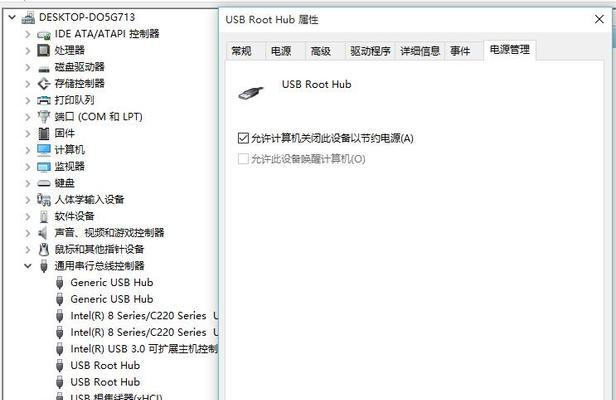The image size is (616, 400).
Task: Select the mouse (鼠标) device category icon
Action: point(44,250)
